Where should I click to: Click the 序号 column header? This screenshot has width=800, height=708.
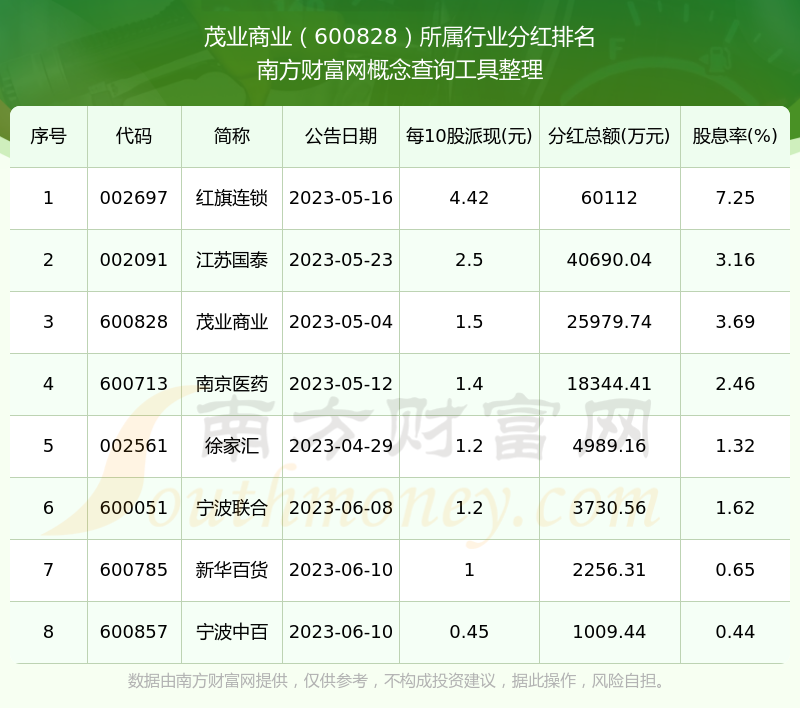(x=48, y=136)
